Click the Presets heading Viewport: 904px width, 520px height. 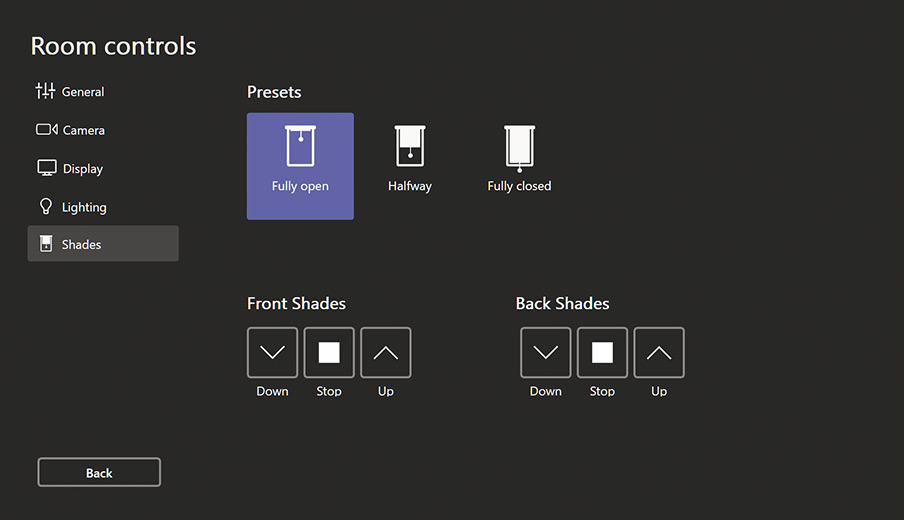[274, 92]
